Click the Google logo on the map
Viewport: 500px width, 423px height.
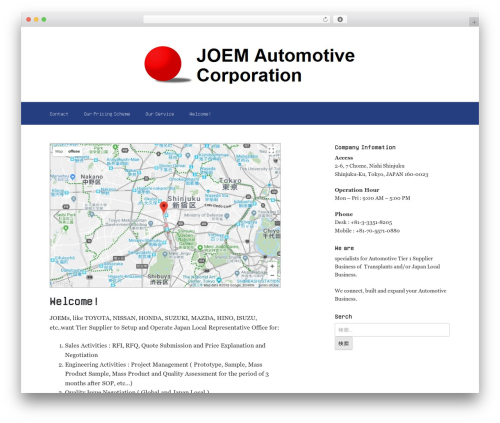pos(62,283)
